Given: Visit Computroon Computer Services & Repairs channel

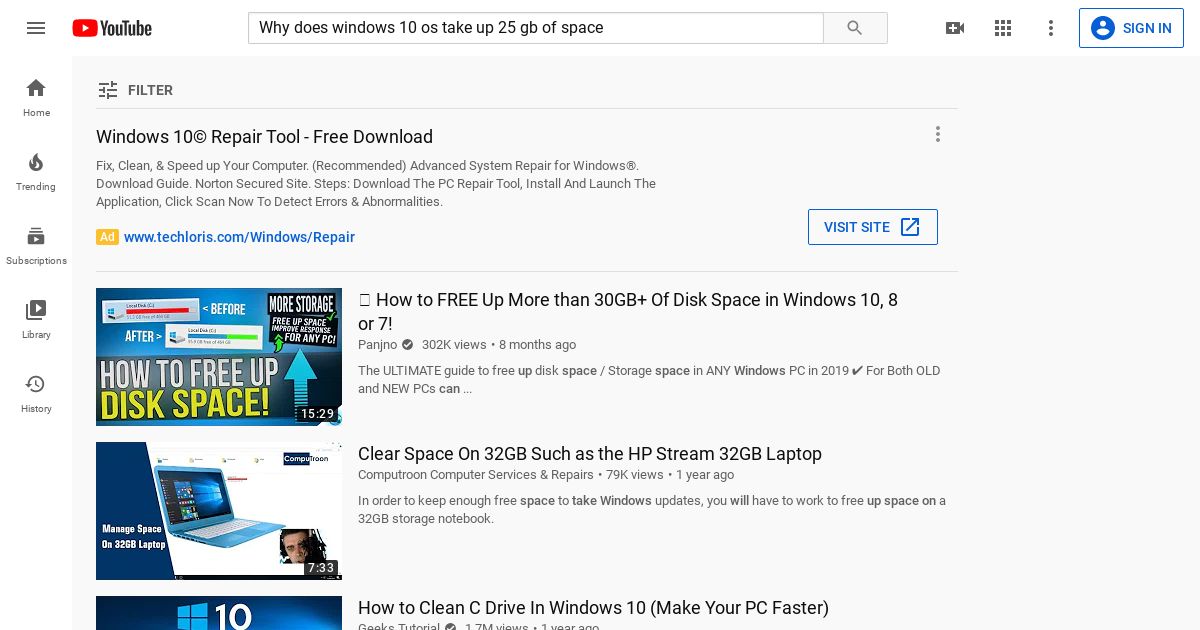Looking at the screenshot, I should point(476,475).
